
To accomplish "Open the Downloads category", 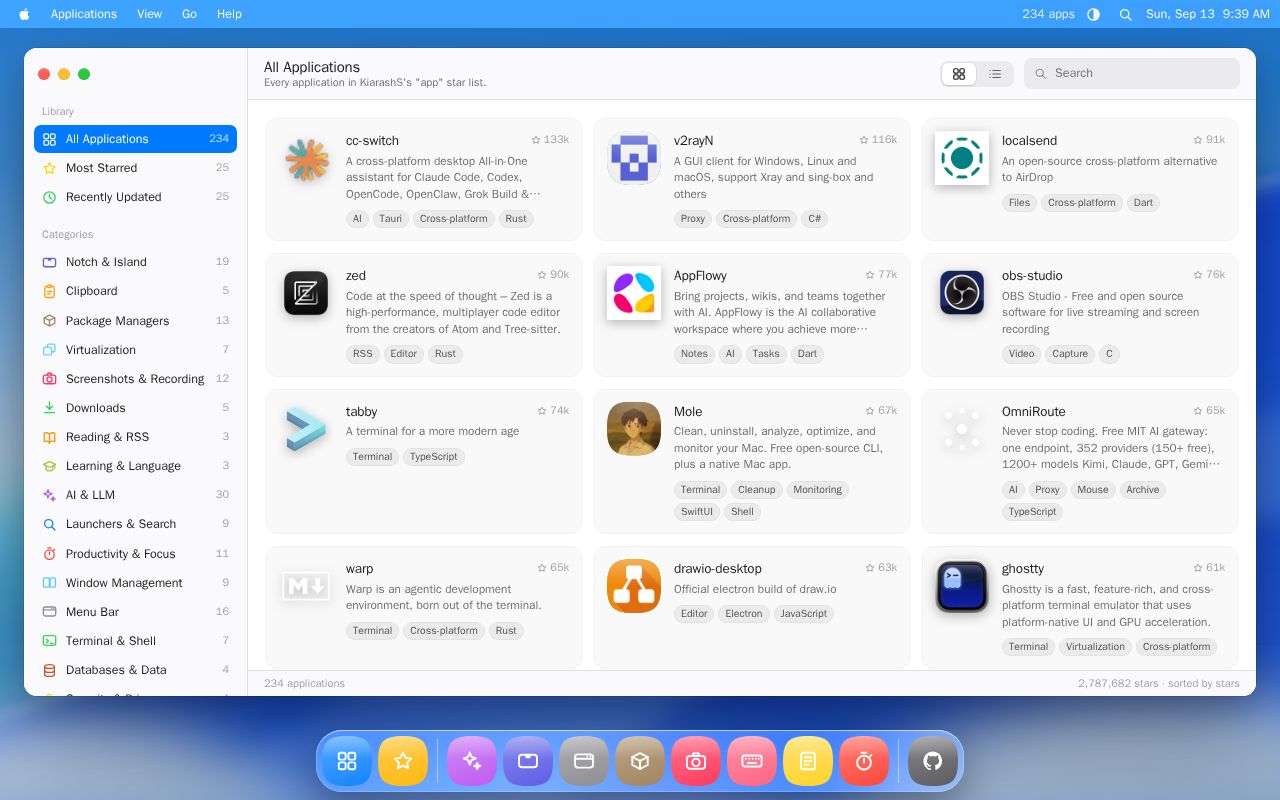I will coord(135,408).
